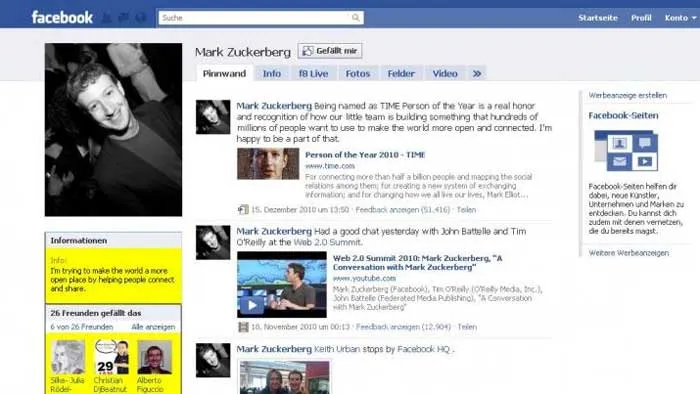Viewport: 700px width, 394px height.
Task: Click link post icon by 15. Dezember 2010
Action: [243, 209]
